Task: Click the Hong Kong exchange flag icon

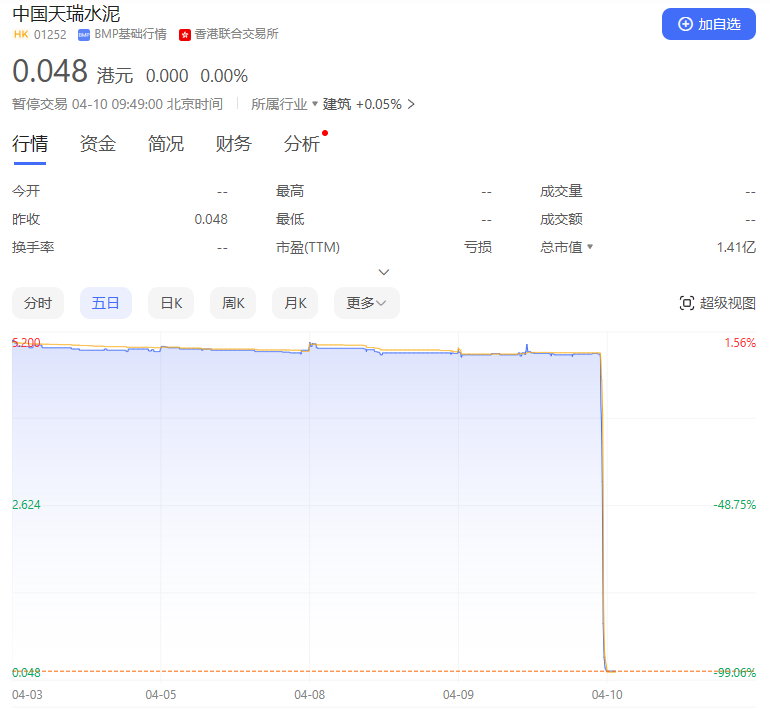Action: click(185, 35)
